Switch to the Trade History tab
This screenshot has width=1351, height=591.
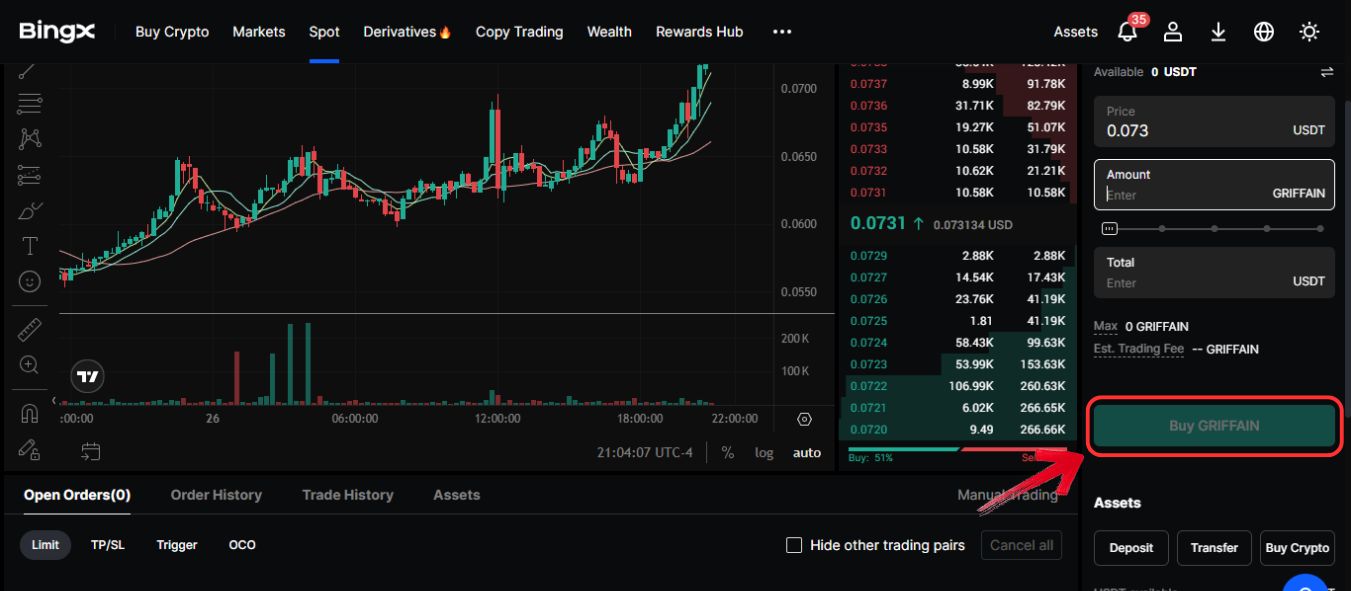[347, 495]
